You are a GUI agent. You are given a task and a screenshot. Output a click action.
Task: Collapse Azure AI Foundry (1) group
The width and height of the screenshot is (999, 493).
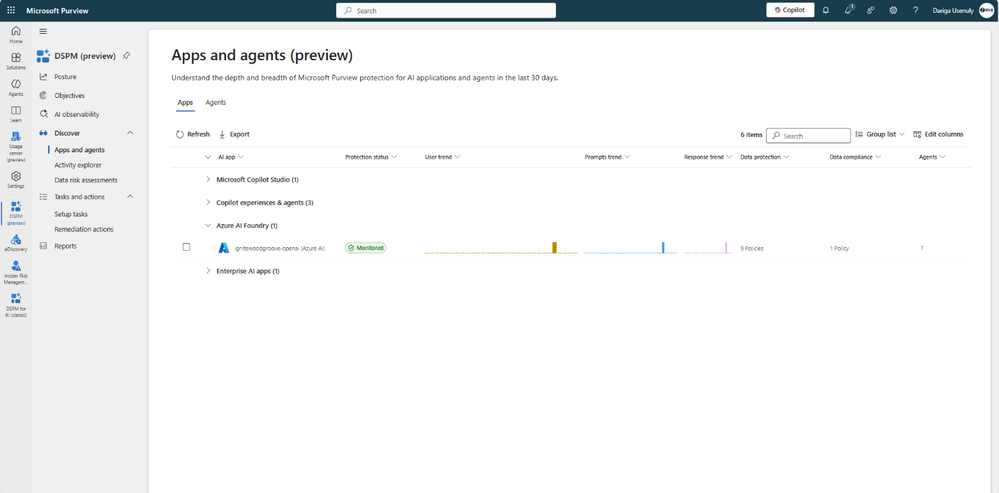point(208,225)
